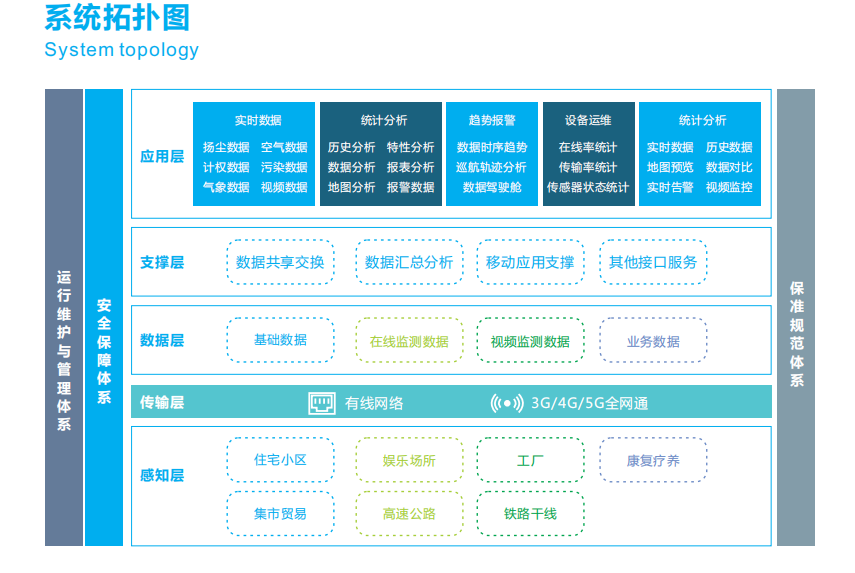
Task: Click the wired network icon
Action: click(321, 403)
